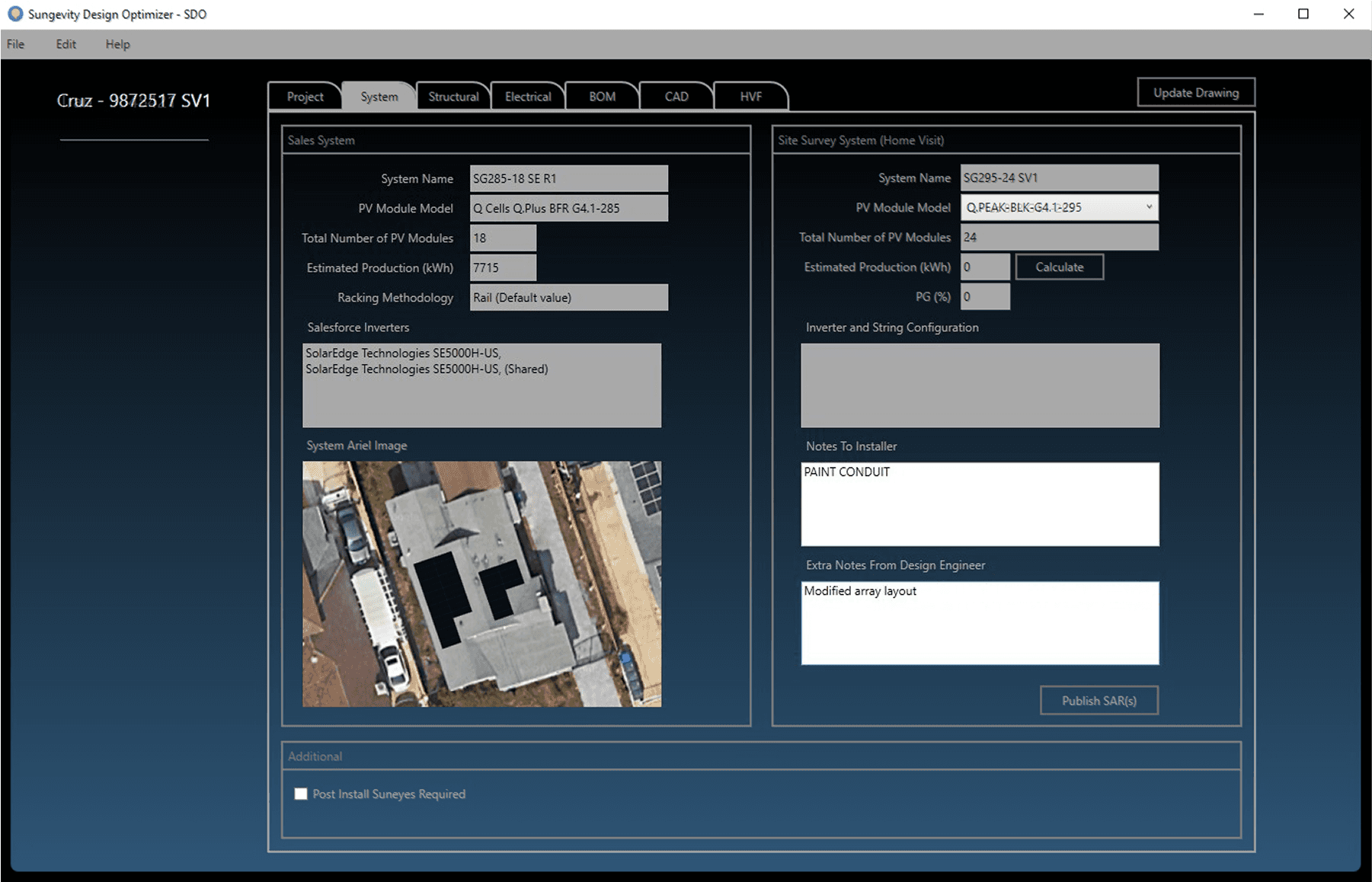Close the SDO window
Viewport: 1372px width, 882px height.
[x=1348, y=14]
